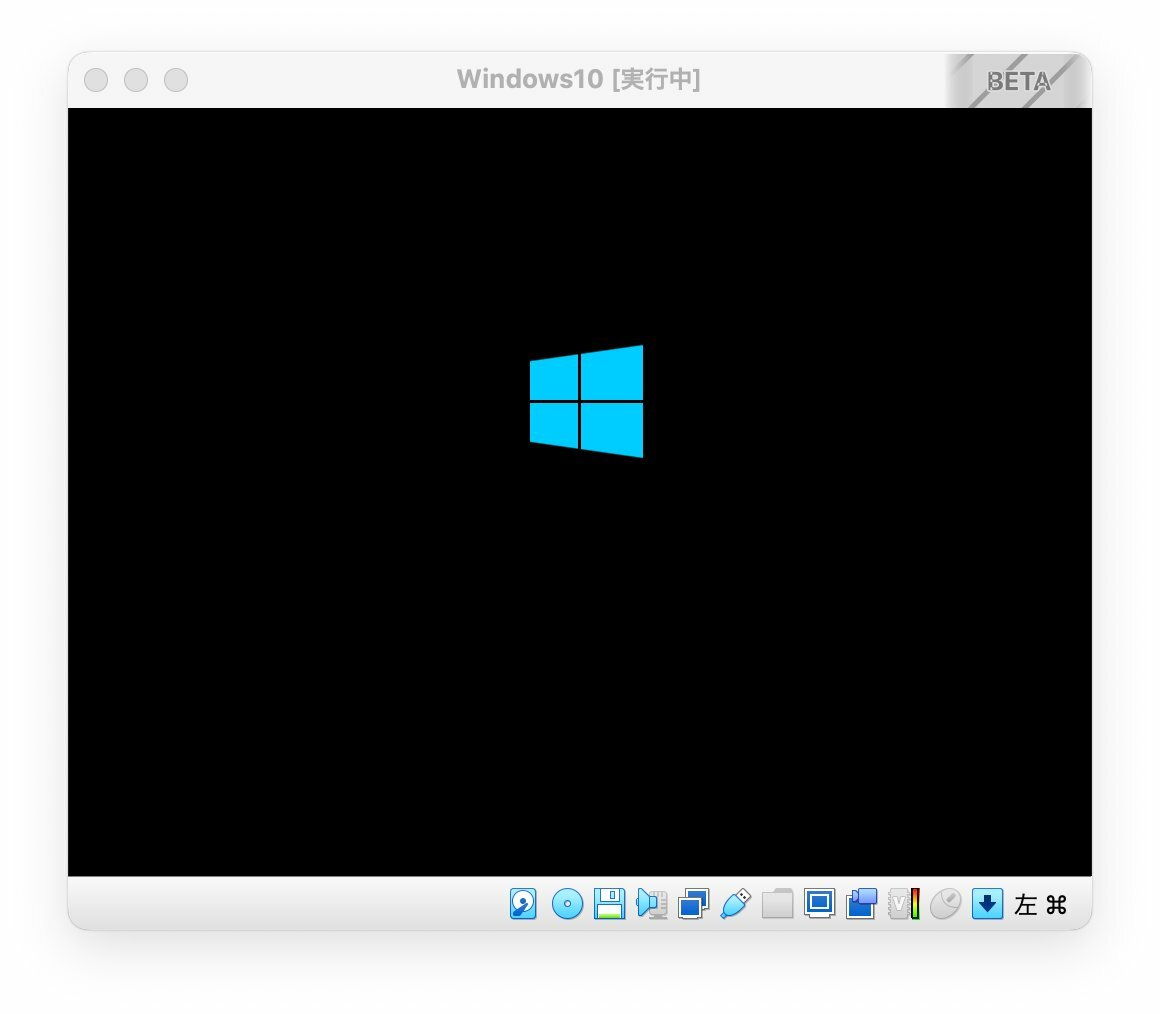Click the mouse integration status icon

pos(945,904)
